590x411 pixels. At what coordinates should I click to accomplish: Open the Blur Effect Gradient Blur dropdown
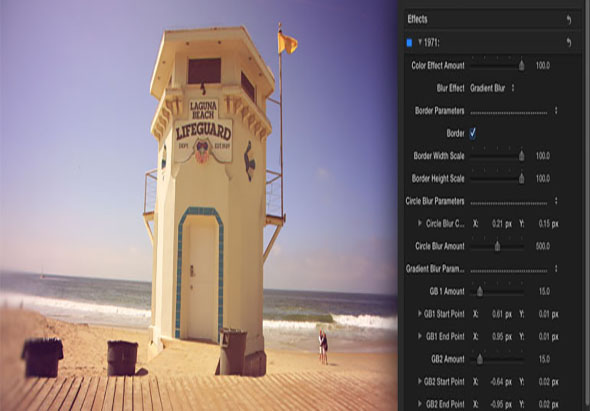(492, 88)
